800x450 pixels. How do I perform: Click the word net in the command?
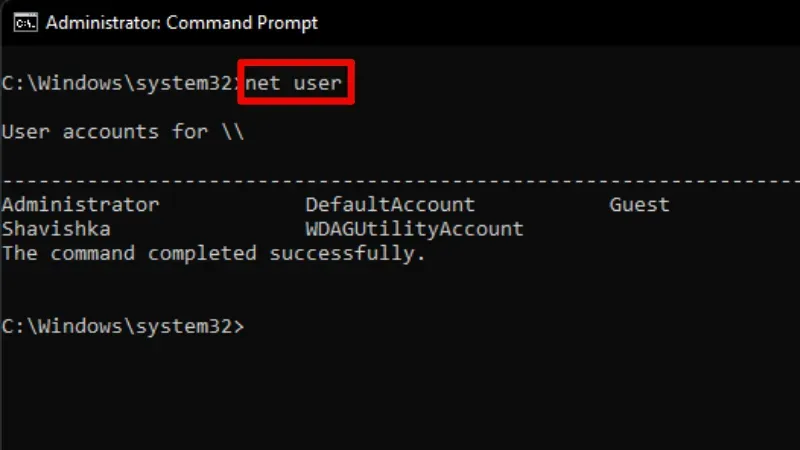tap(263, 83)
